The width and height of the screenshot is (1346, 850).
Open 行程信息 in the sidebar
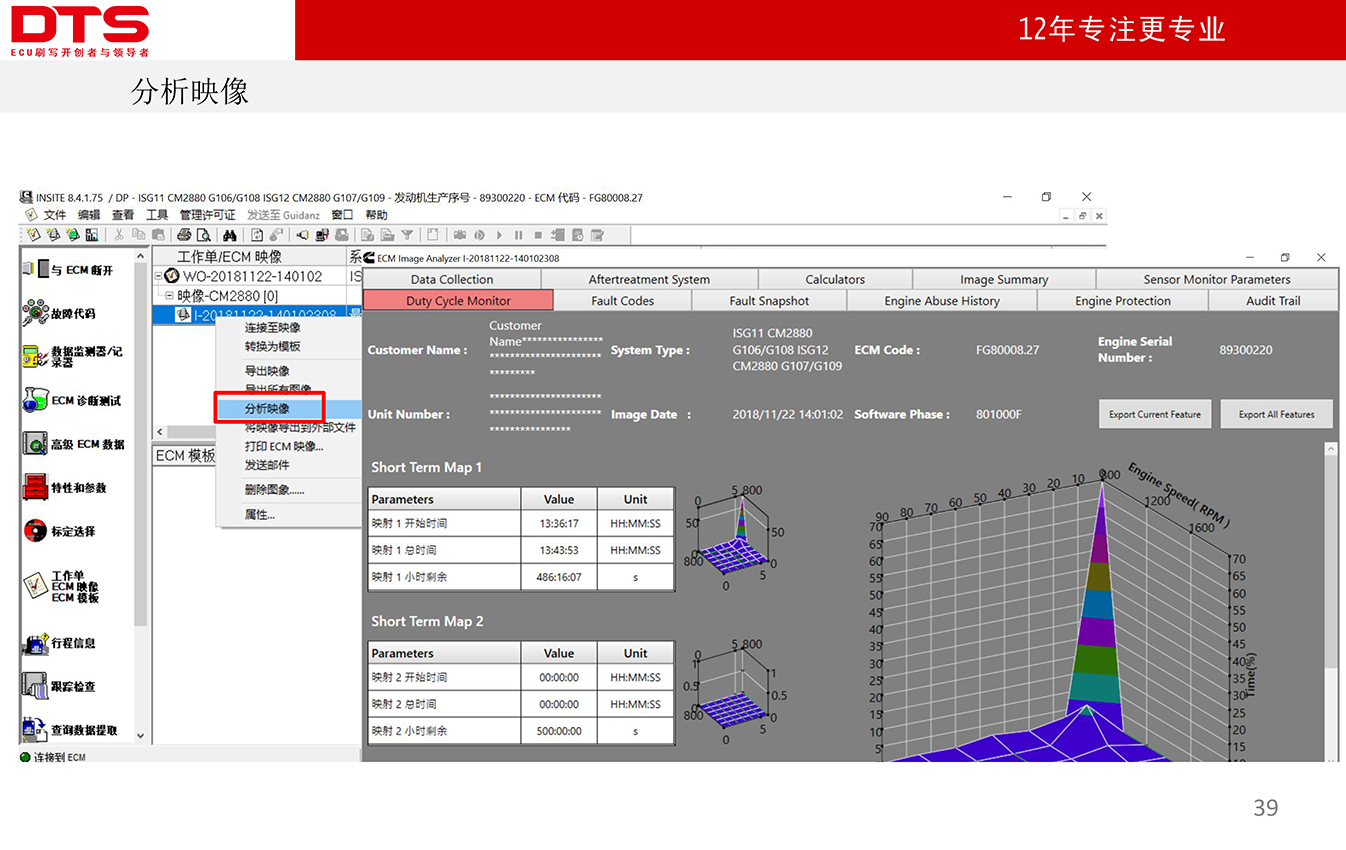click(x=60, y=643)
